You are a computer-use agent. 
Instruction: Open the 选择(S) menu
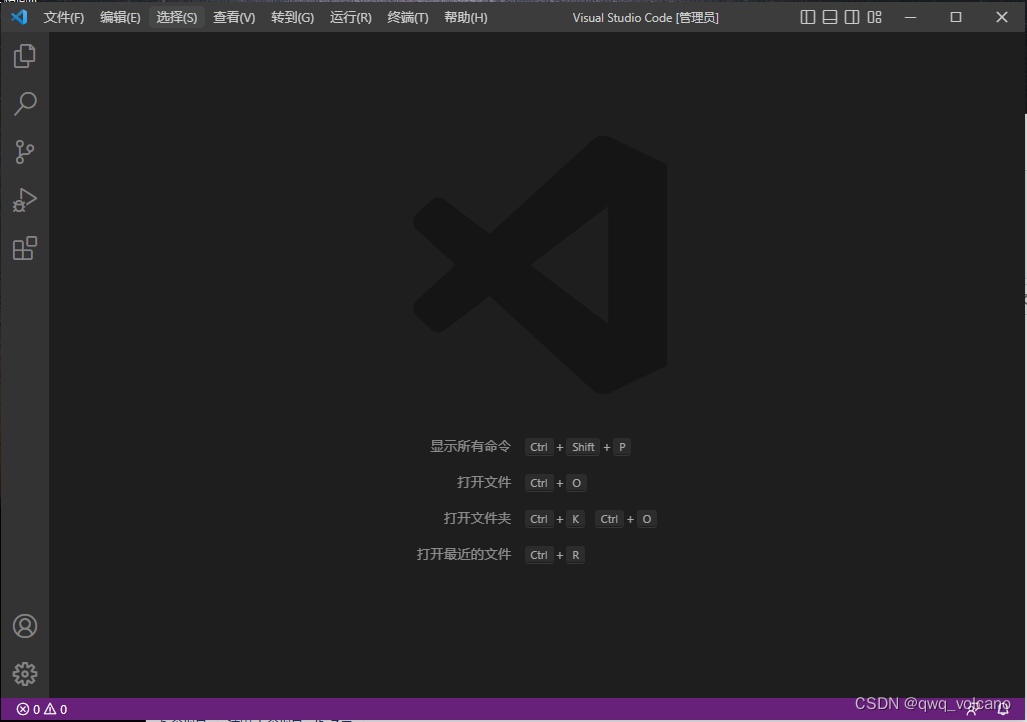tap(177, 18)
